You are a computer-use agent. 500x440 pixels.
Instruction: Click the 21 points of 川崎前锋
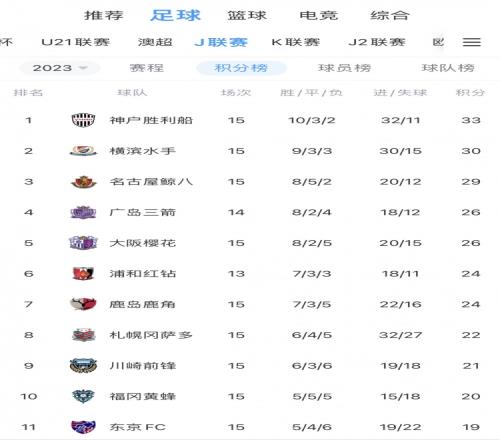(x=471, y=365)
